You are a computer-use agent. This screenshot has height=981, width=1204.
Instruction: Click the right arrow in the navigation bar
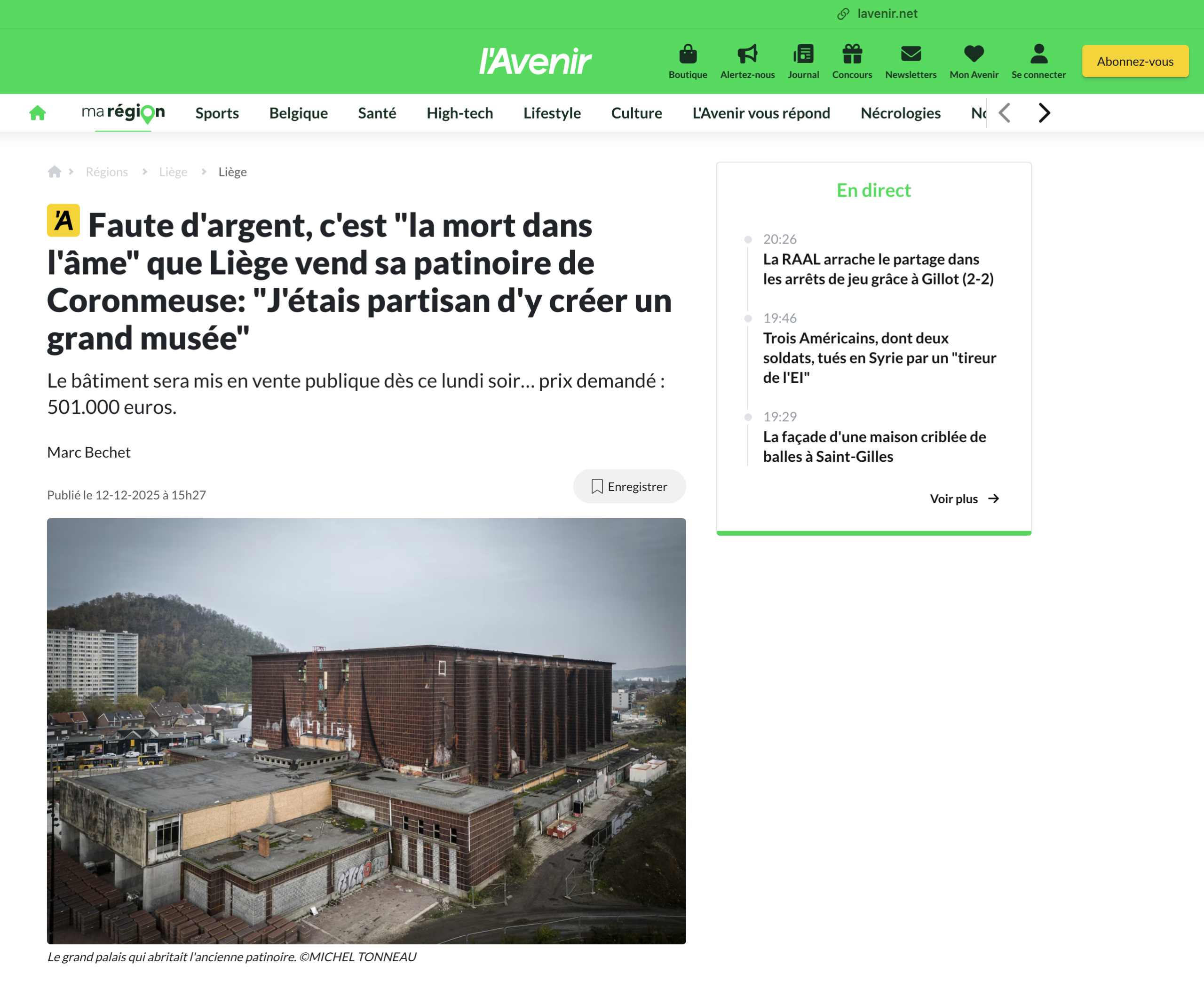1043,112
